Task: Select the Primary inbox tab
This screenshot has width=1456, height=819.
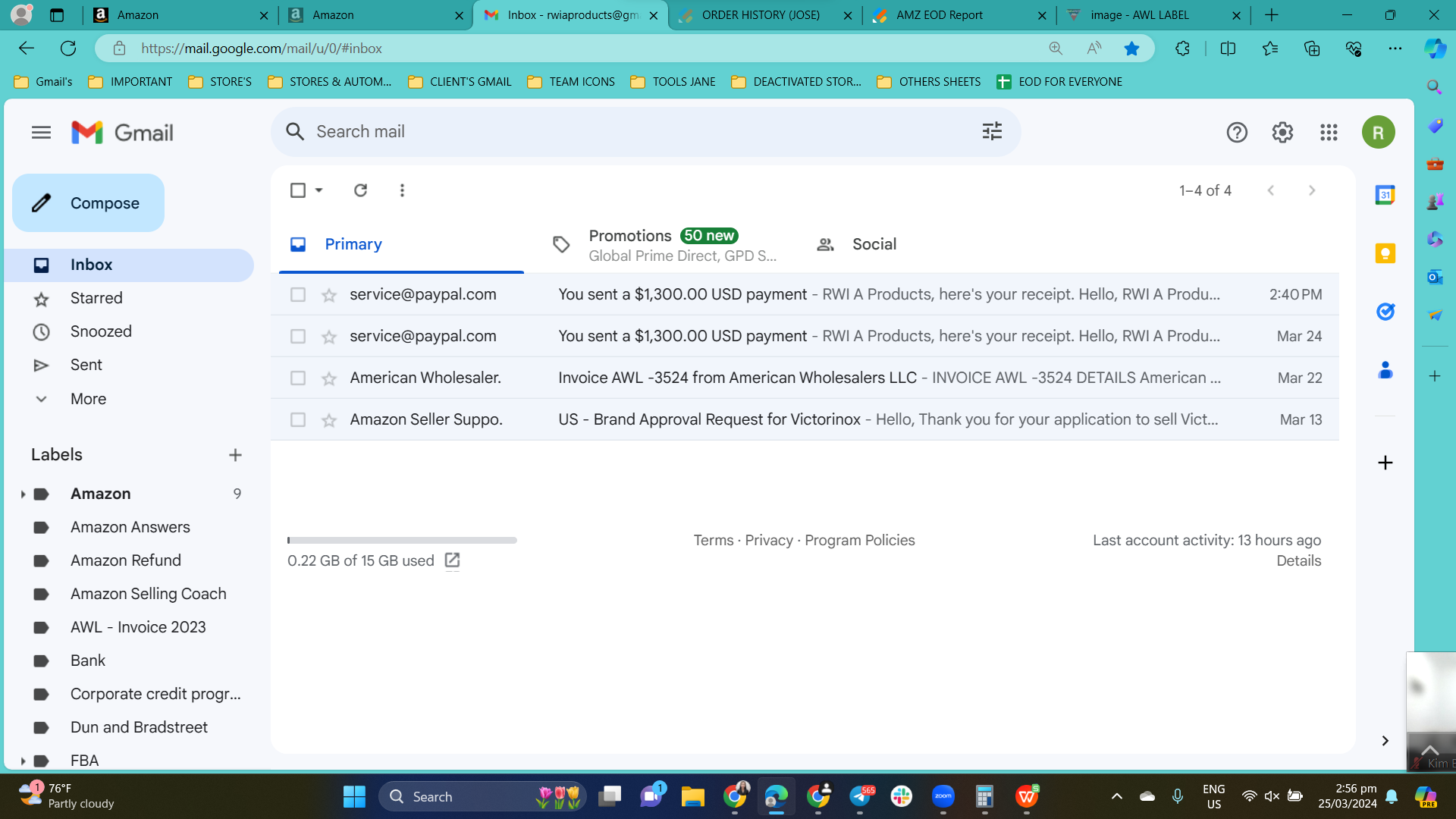Action: coord(401,245)
